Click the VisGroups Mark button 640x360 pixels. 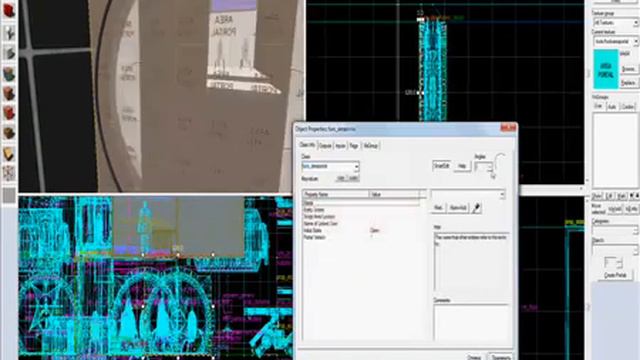pos(622,196)
